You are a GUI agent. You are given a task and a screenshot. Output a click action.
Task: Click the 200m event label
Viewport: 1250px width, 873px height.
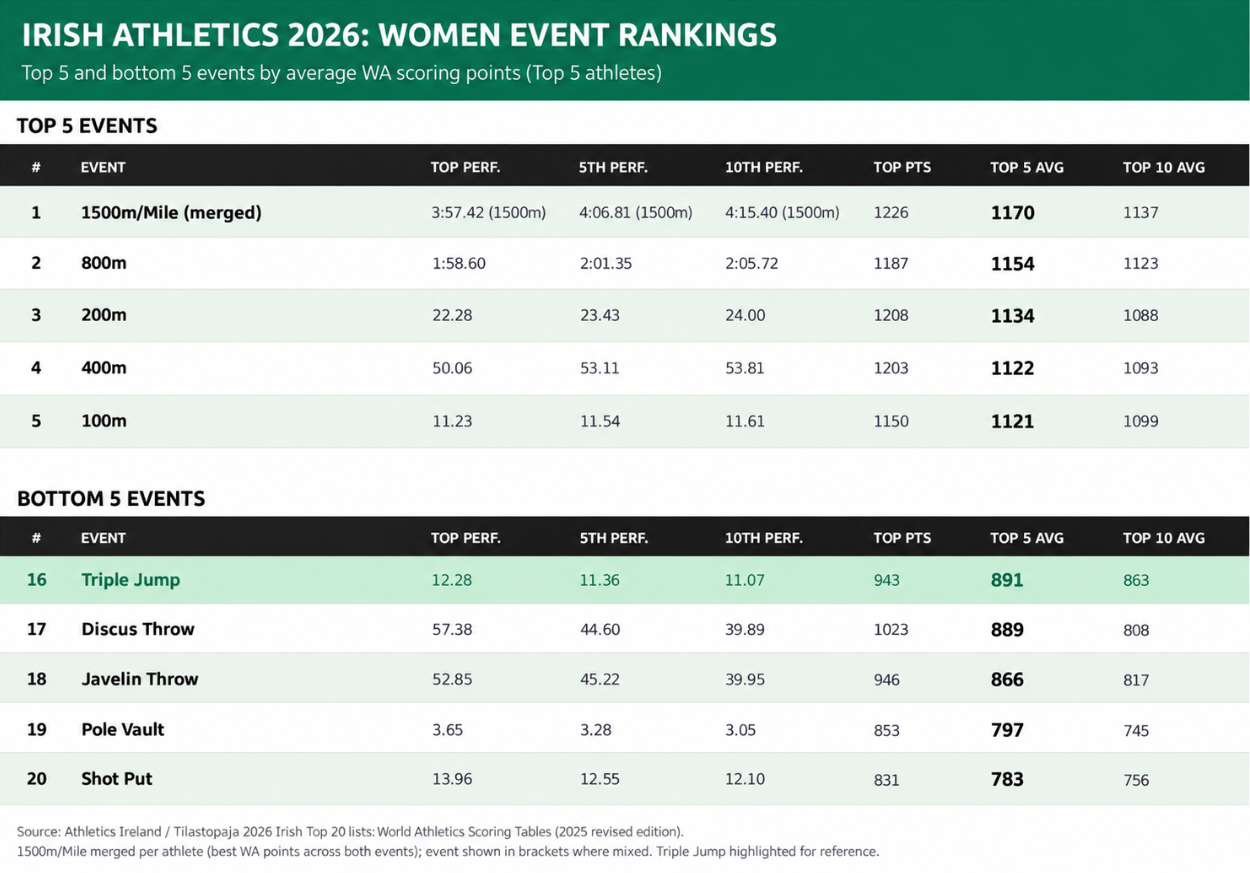pyautogui.click(x=104, y=315)
